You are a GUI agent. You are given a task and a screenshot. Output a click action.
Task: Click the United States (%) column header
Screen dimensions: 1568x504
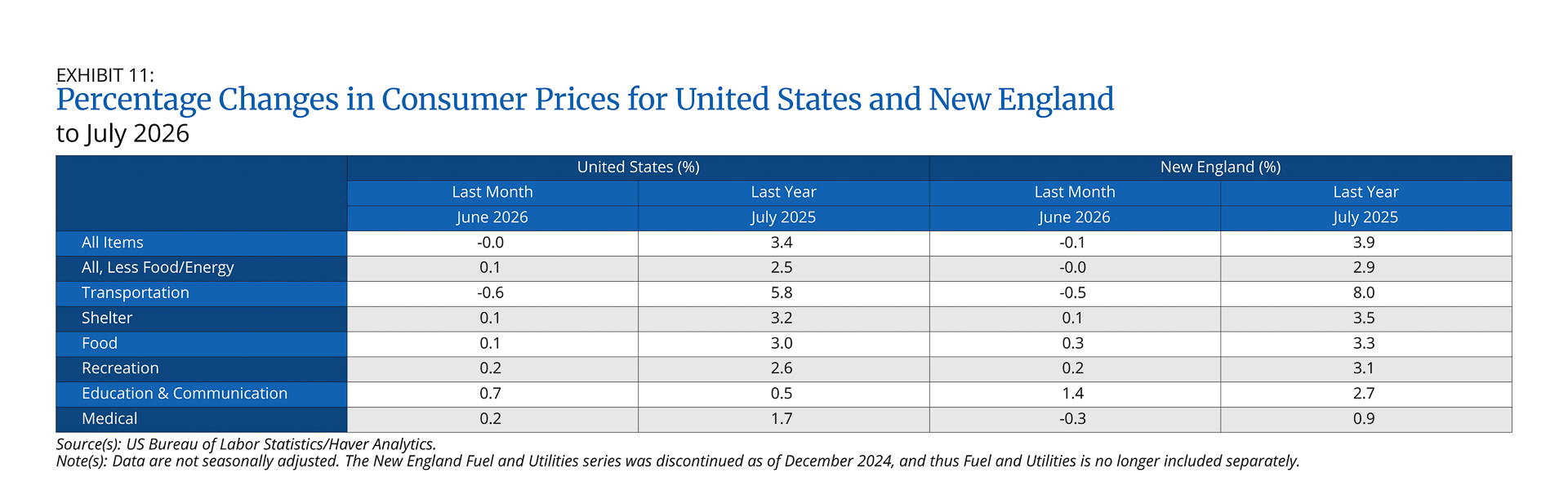pyautogui.click(x=638, y=167)
